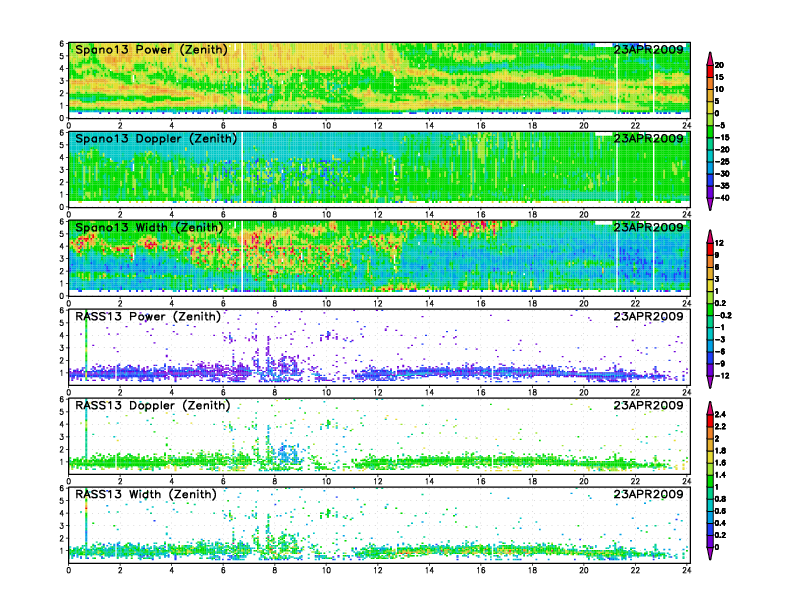Click the top arrow tip of the middle colorbar
This screenshot has width=792, height=612.
coord(710,236)
